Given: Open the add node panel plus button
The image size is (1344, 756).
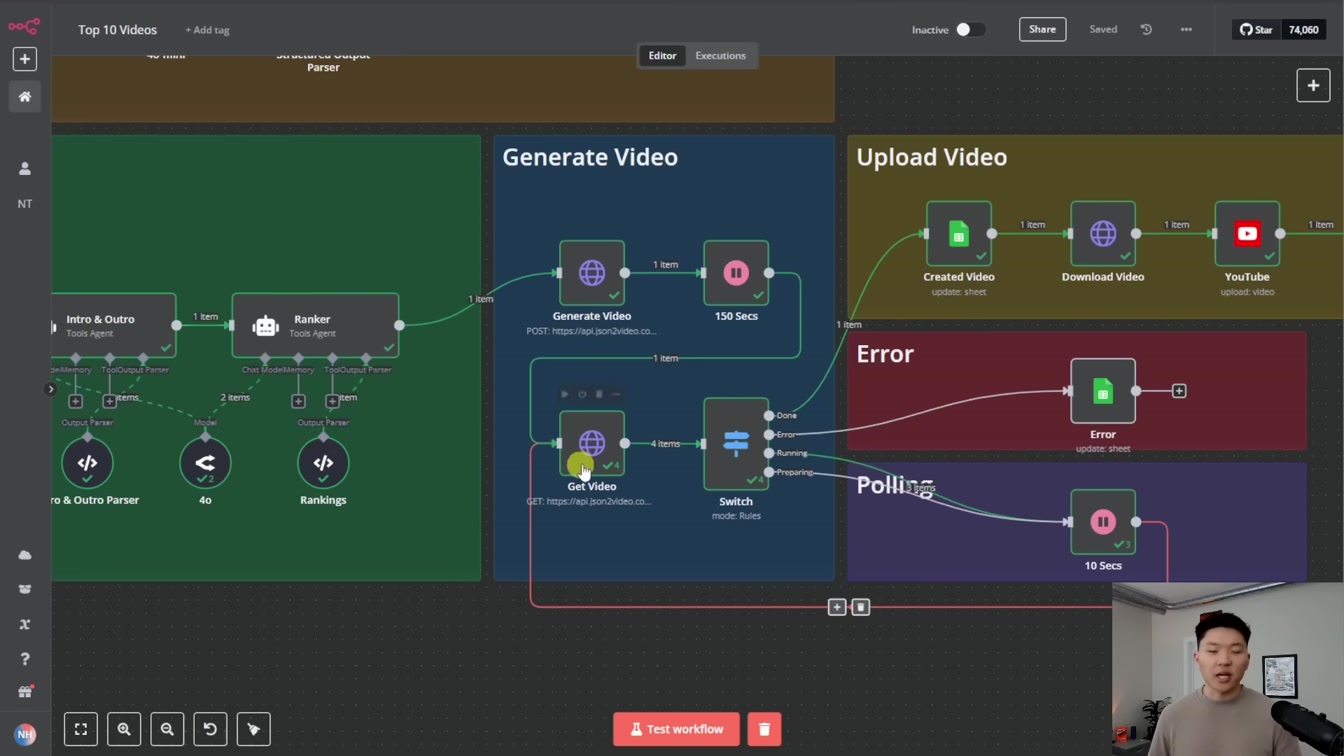Looking at the screenshot, I should [1313, 86].
